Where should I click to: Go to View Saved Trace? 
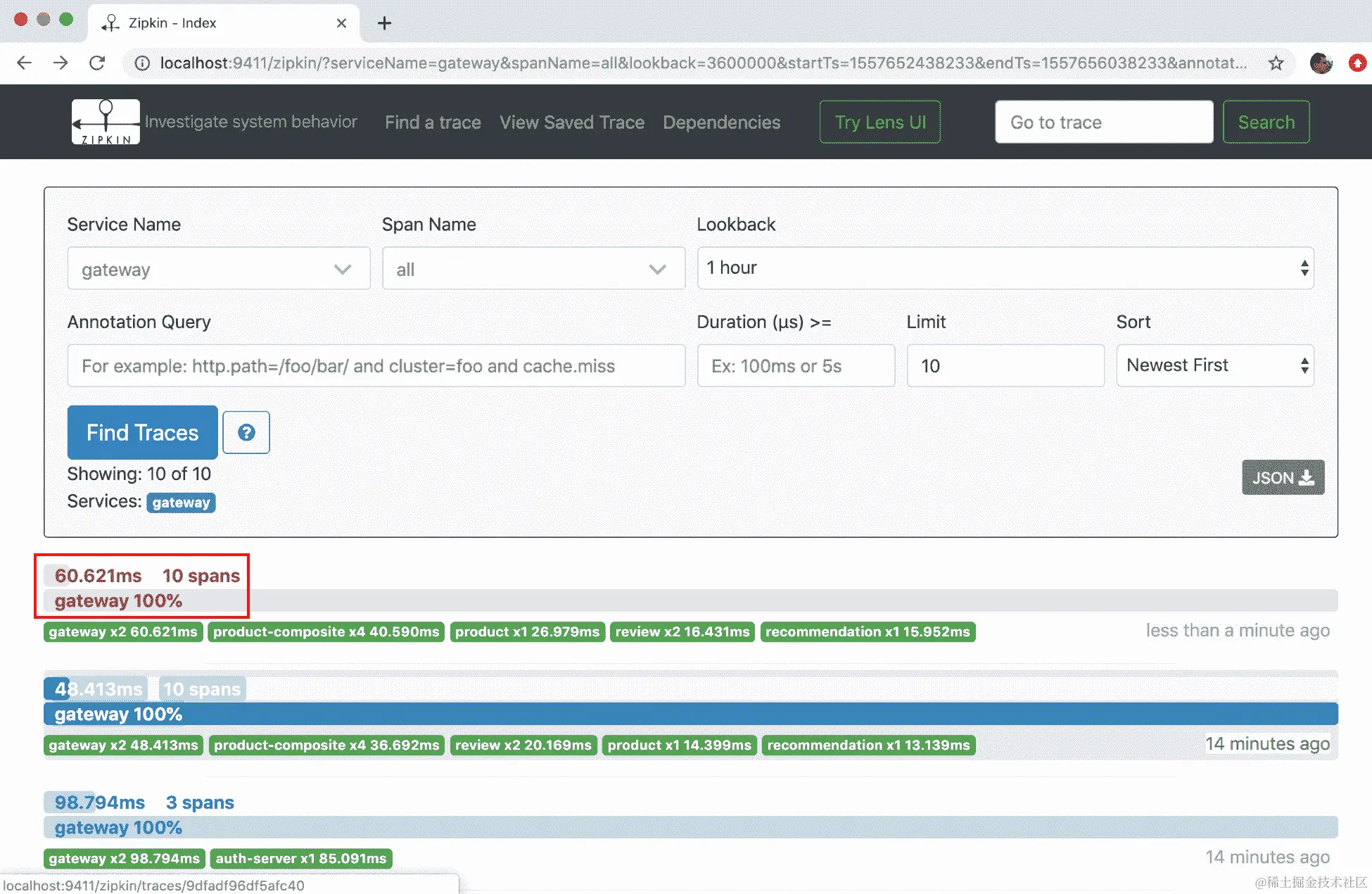point(571,122)
